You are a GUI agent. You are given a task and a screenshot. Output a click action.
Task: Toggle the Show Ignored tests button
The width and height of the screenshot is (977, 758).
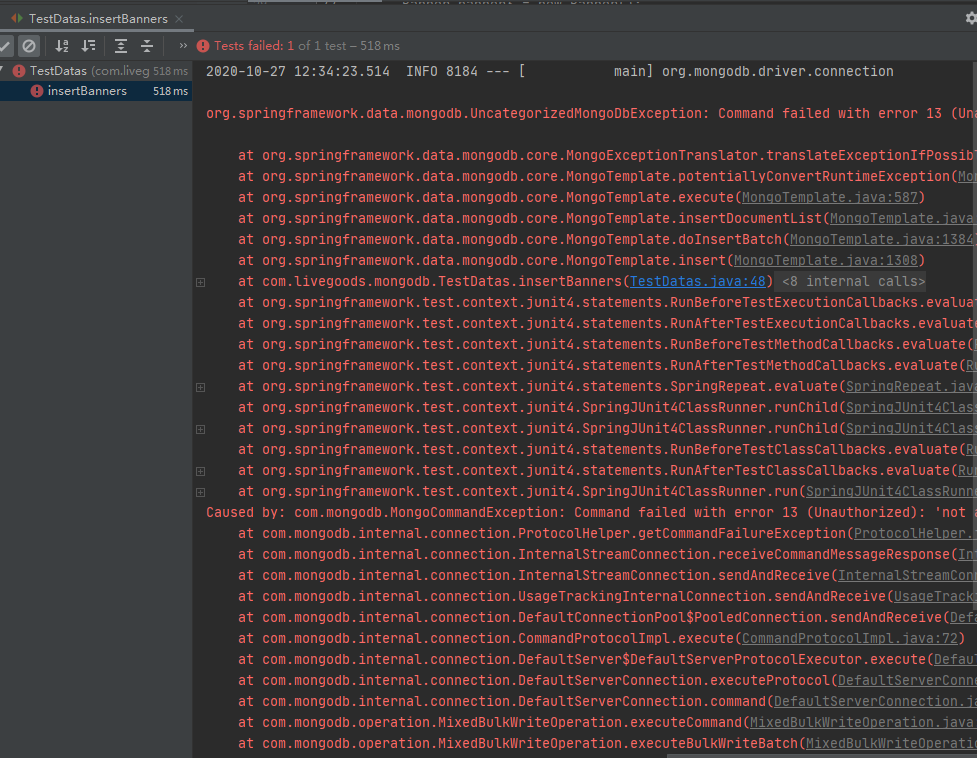coord(29,45)
